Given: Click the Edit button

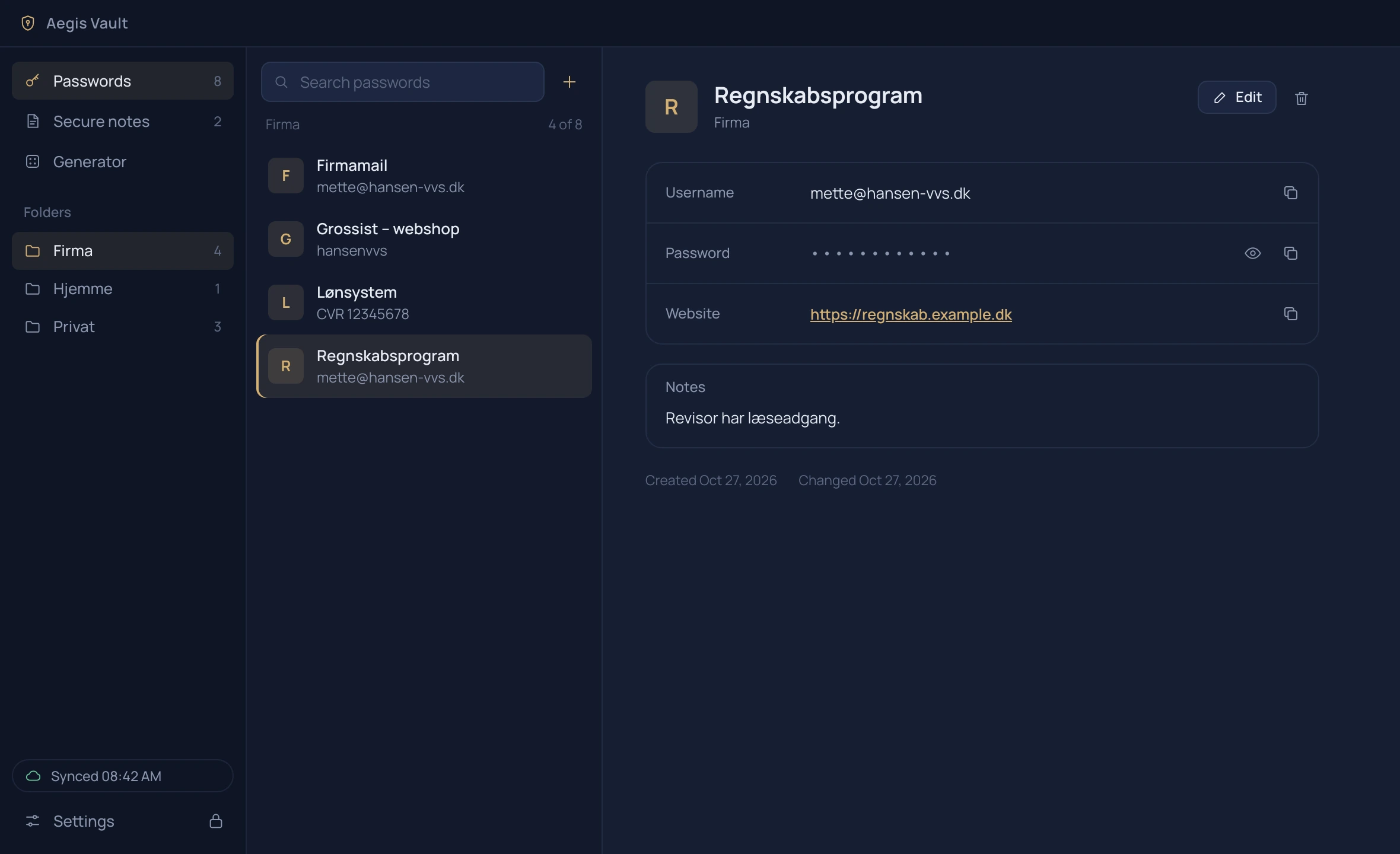Looking at the screenshot, I should coord(1237,97).
